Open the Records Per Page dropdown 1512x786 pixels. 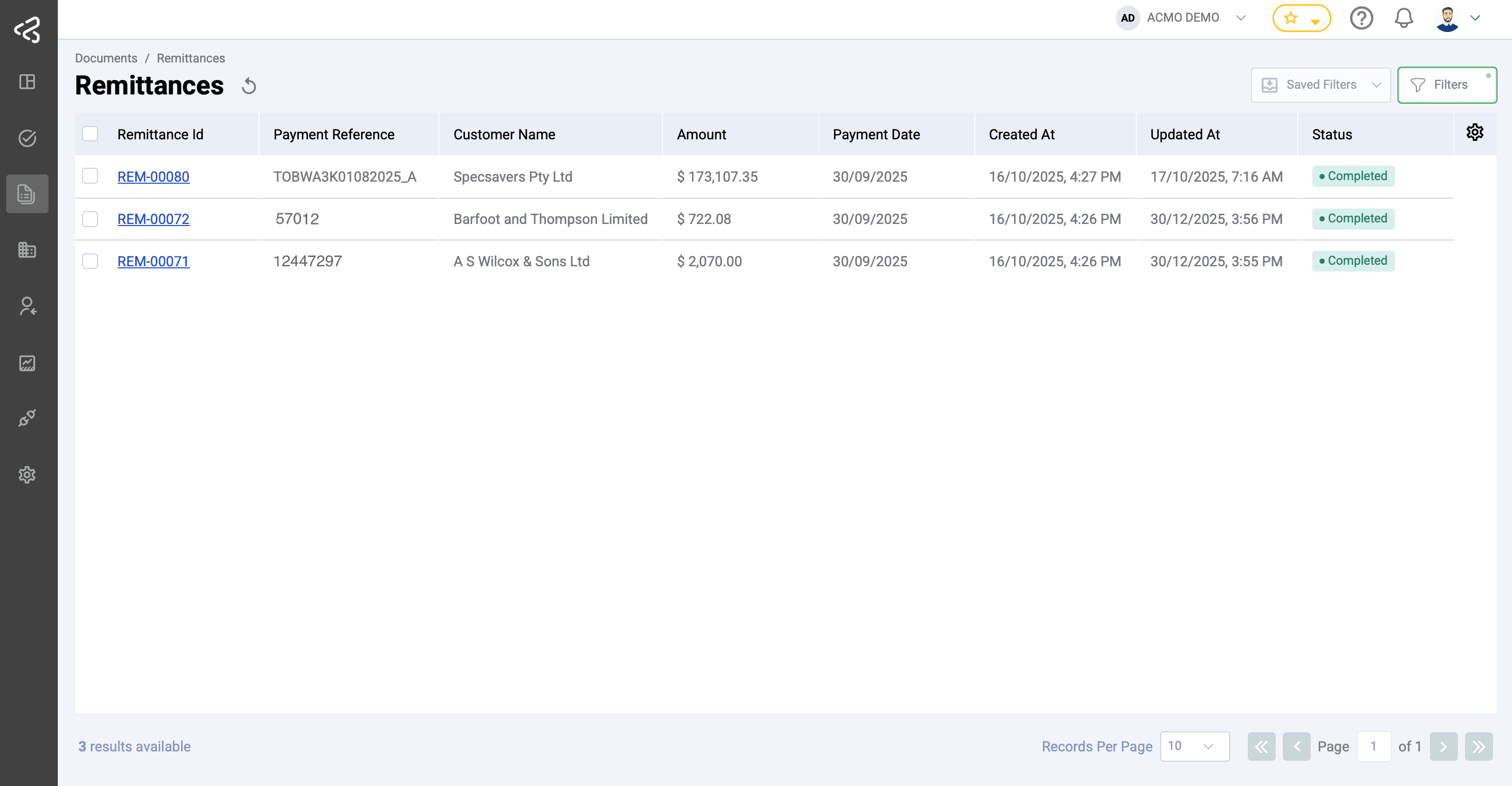tap(1195, 746)
